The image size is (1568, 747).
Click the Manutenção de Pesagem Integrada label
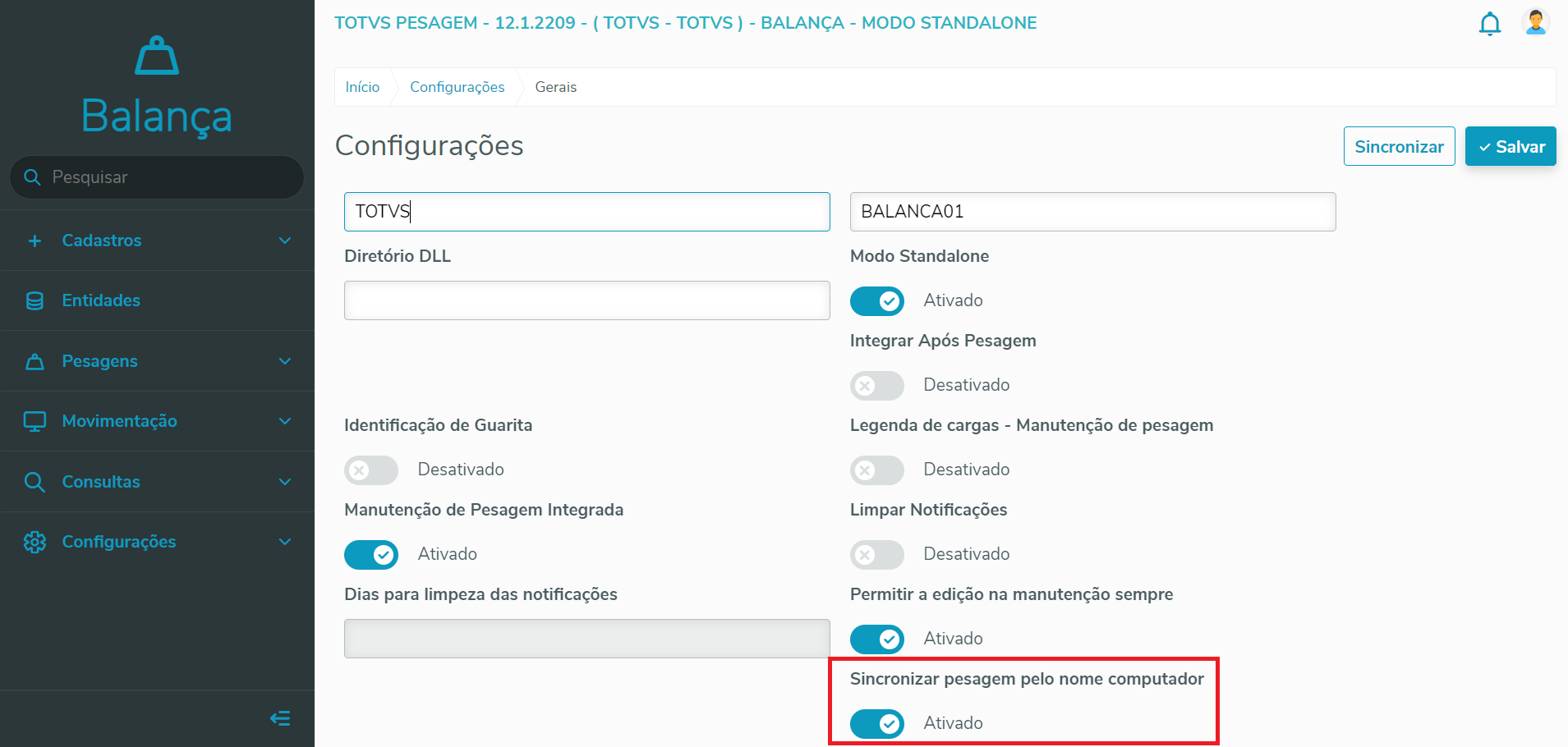[484, 510]
